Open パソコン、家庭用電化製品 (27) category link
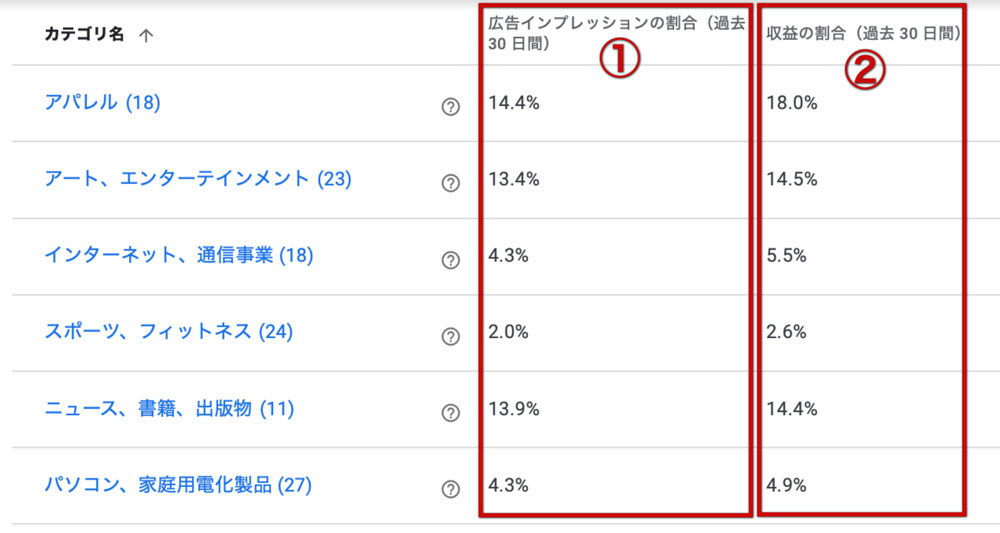 [178, 485]
